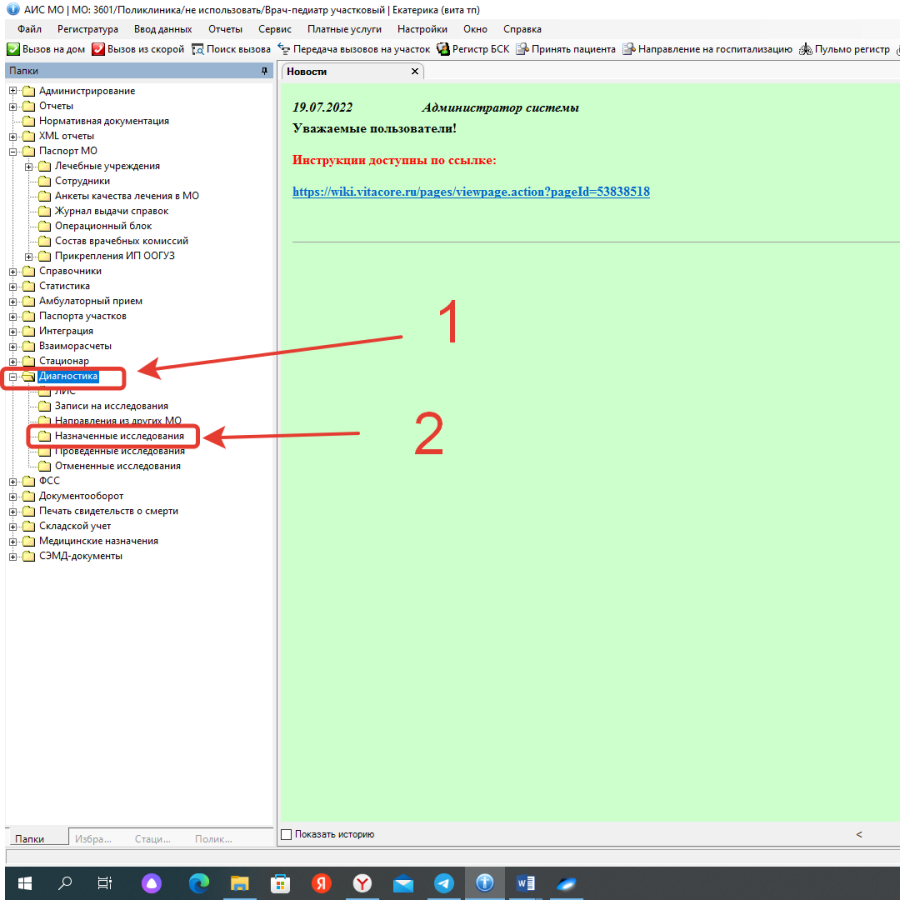Viewport: 900px width, 900px height.
Task: Expand the Справочники folder
Action: pos(13,271)
